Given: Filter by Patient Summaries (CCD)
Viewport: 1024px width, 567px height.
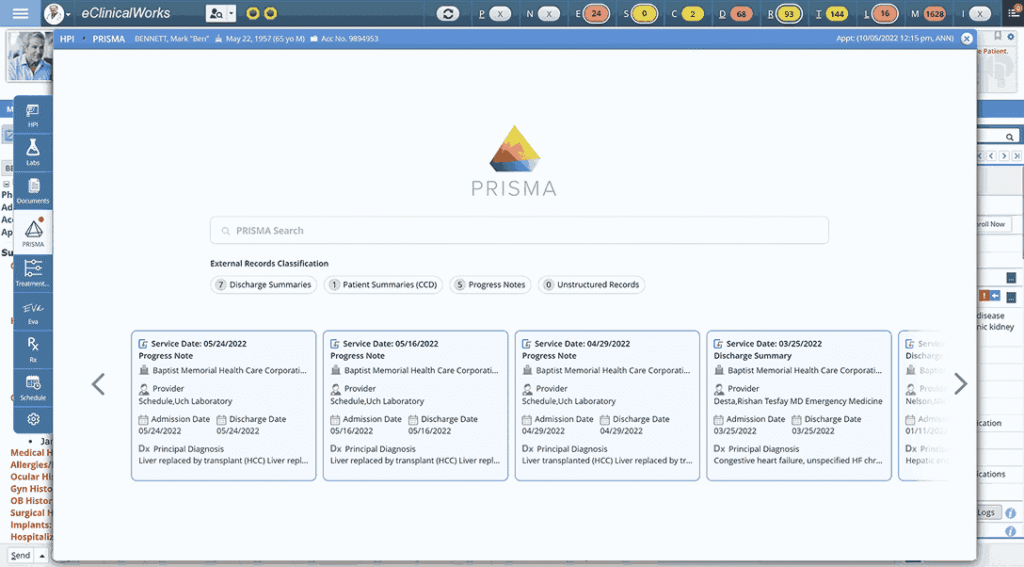Looking at the screenshot, I should click(x=383, y=285).
